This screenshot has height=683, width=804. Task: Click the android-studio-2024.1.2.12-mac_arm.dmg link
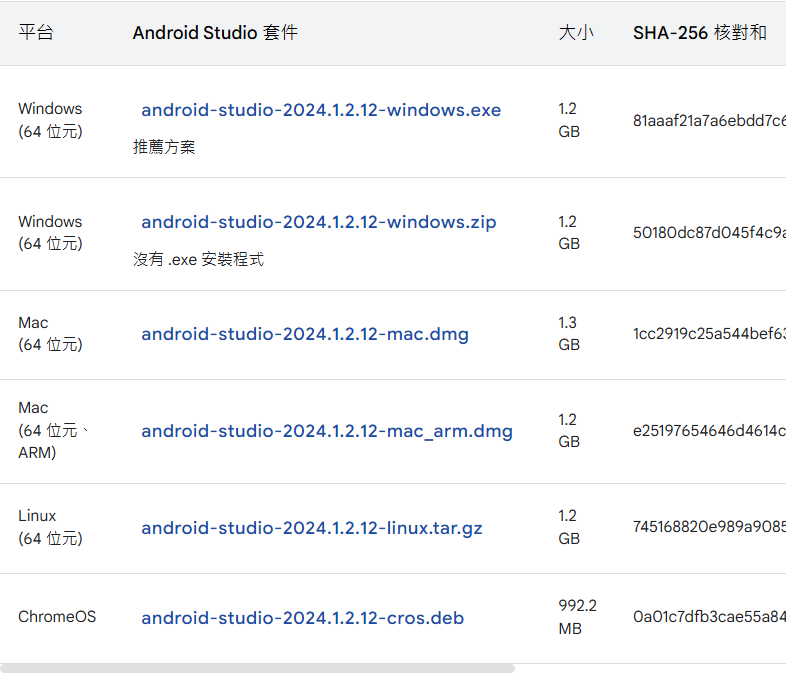327,431
